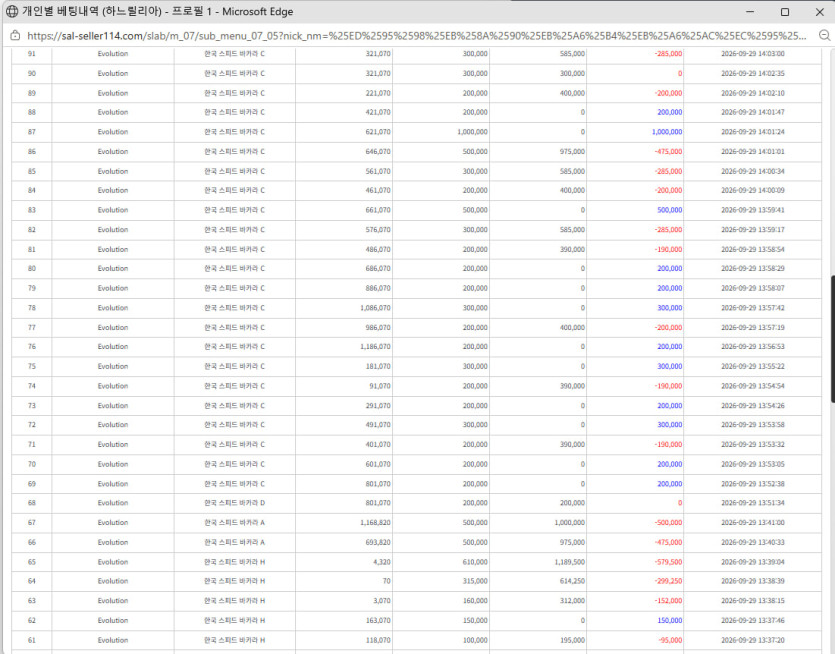Select the bet amount 610,000
Screen dimensions: 835x654
click(x=475, y=562)
